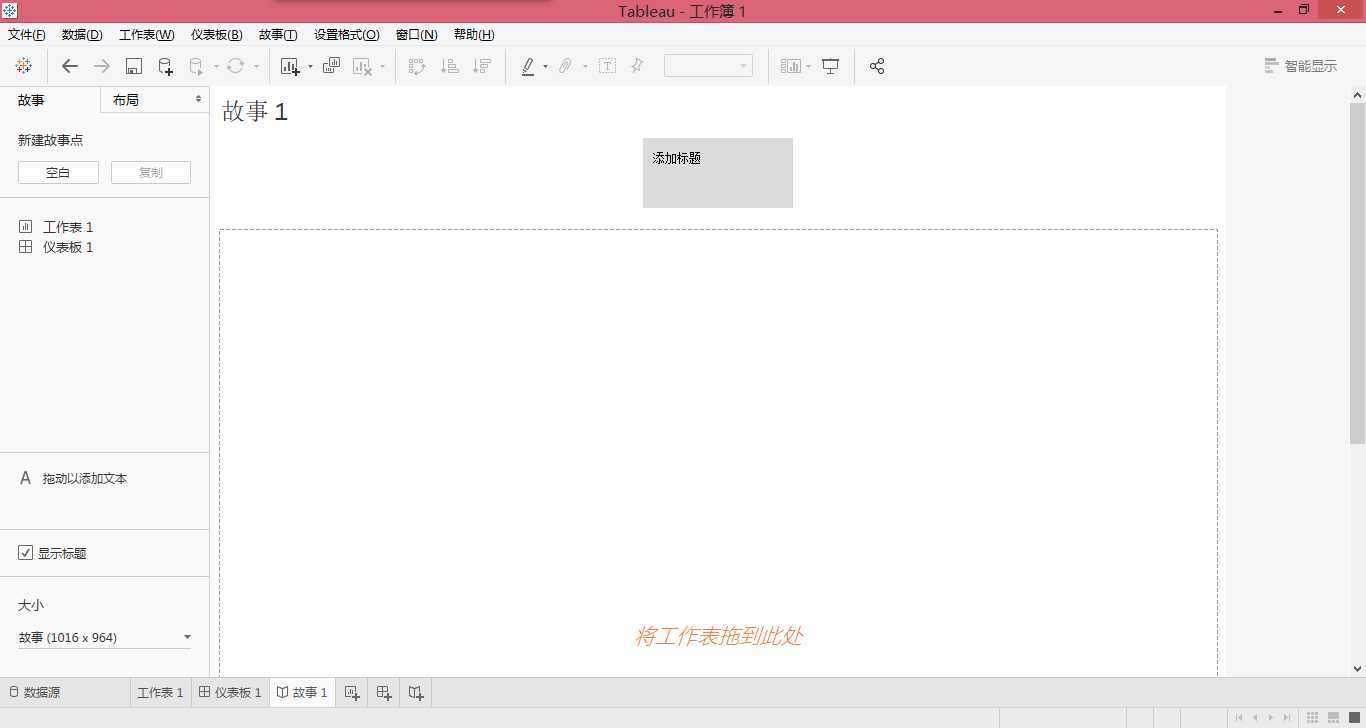
Task: Switch to the 工作表 1 sheet tab
Action: (160, 692)
